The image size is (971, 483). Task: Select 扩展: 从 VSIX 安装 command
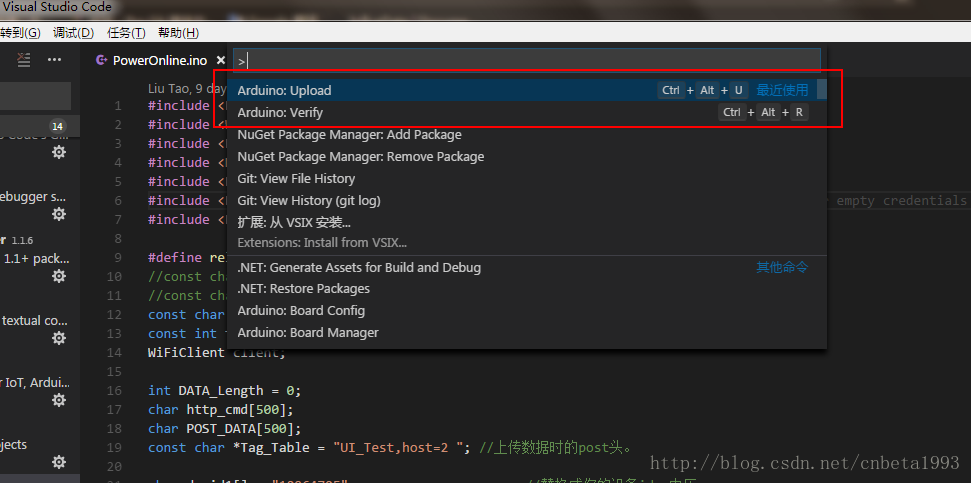tap(527, 232)
